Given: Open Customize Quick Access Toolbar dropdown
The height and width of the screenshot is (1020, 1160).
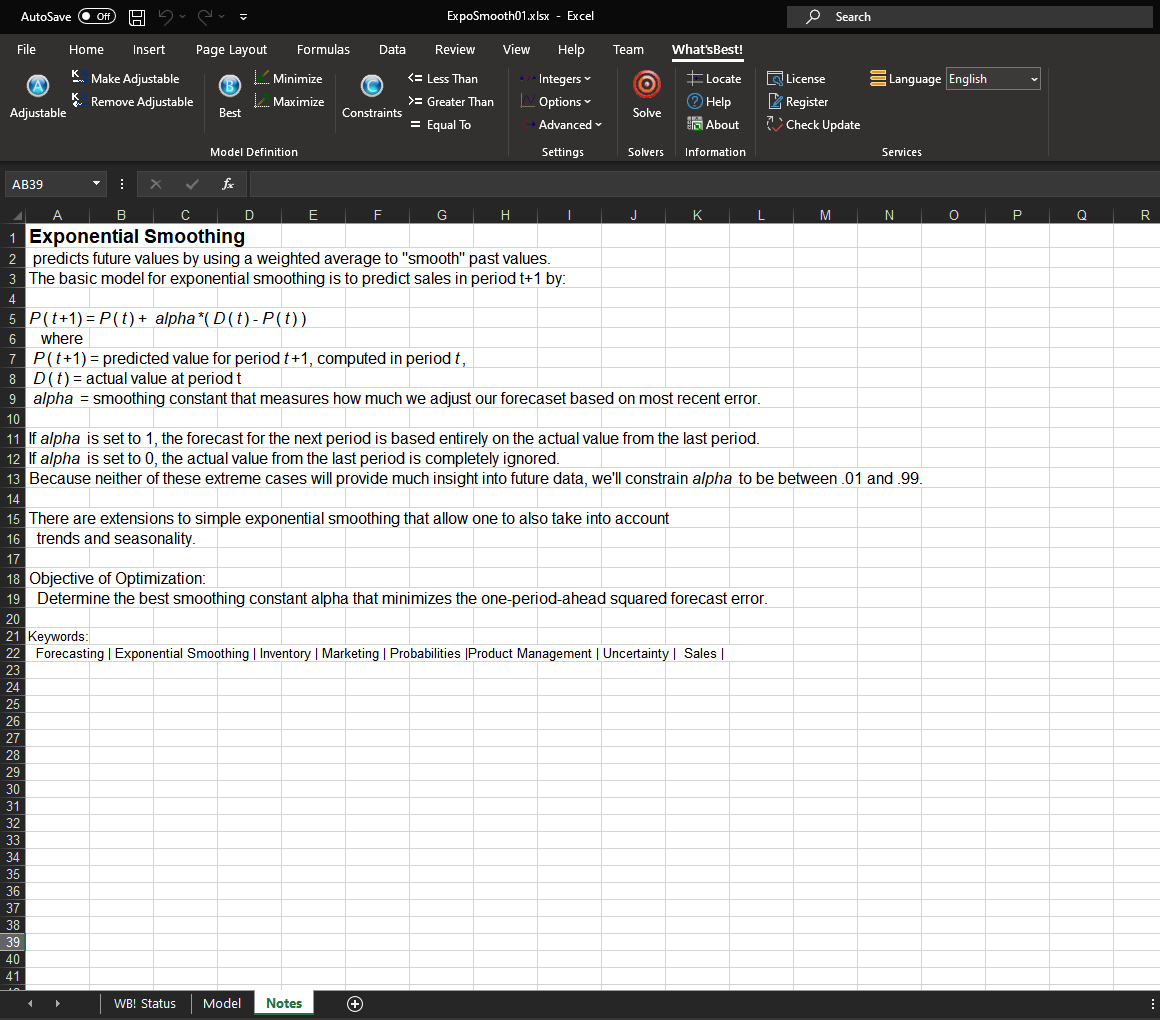Looking at the screenshot, I should (243, 16).
